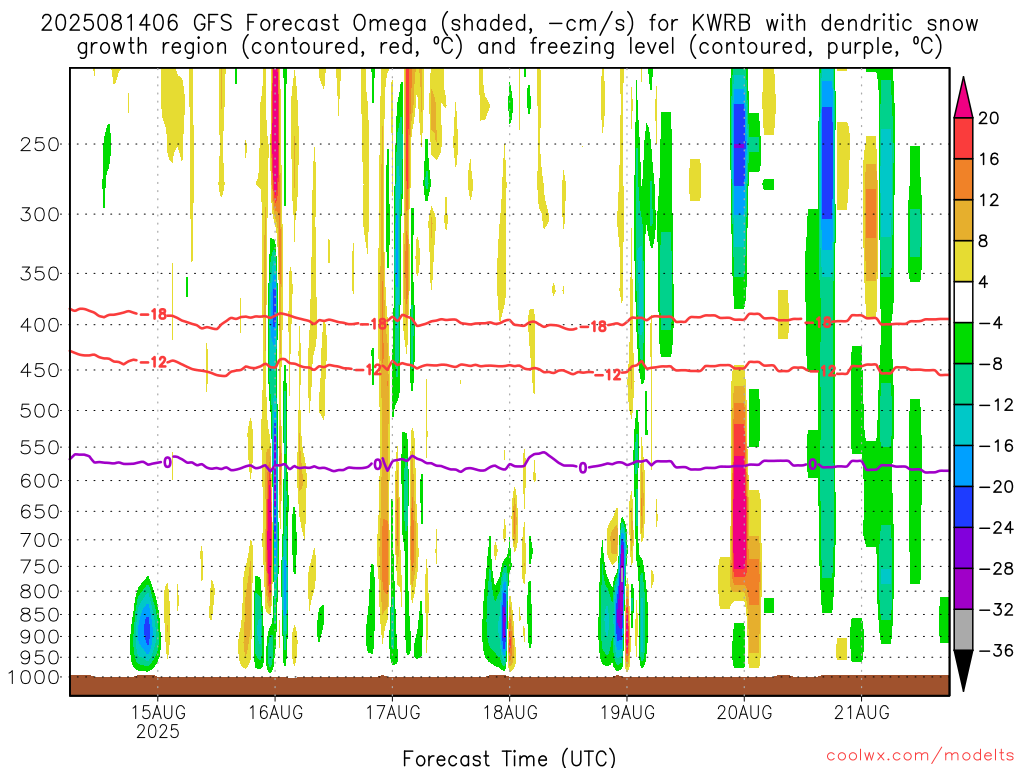
Task: Click the 2025 year label under 15AUG
Action: click(x=158, y=731)
